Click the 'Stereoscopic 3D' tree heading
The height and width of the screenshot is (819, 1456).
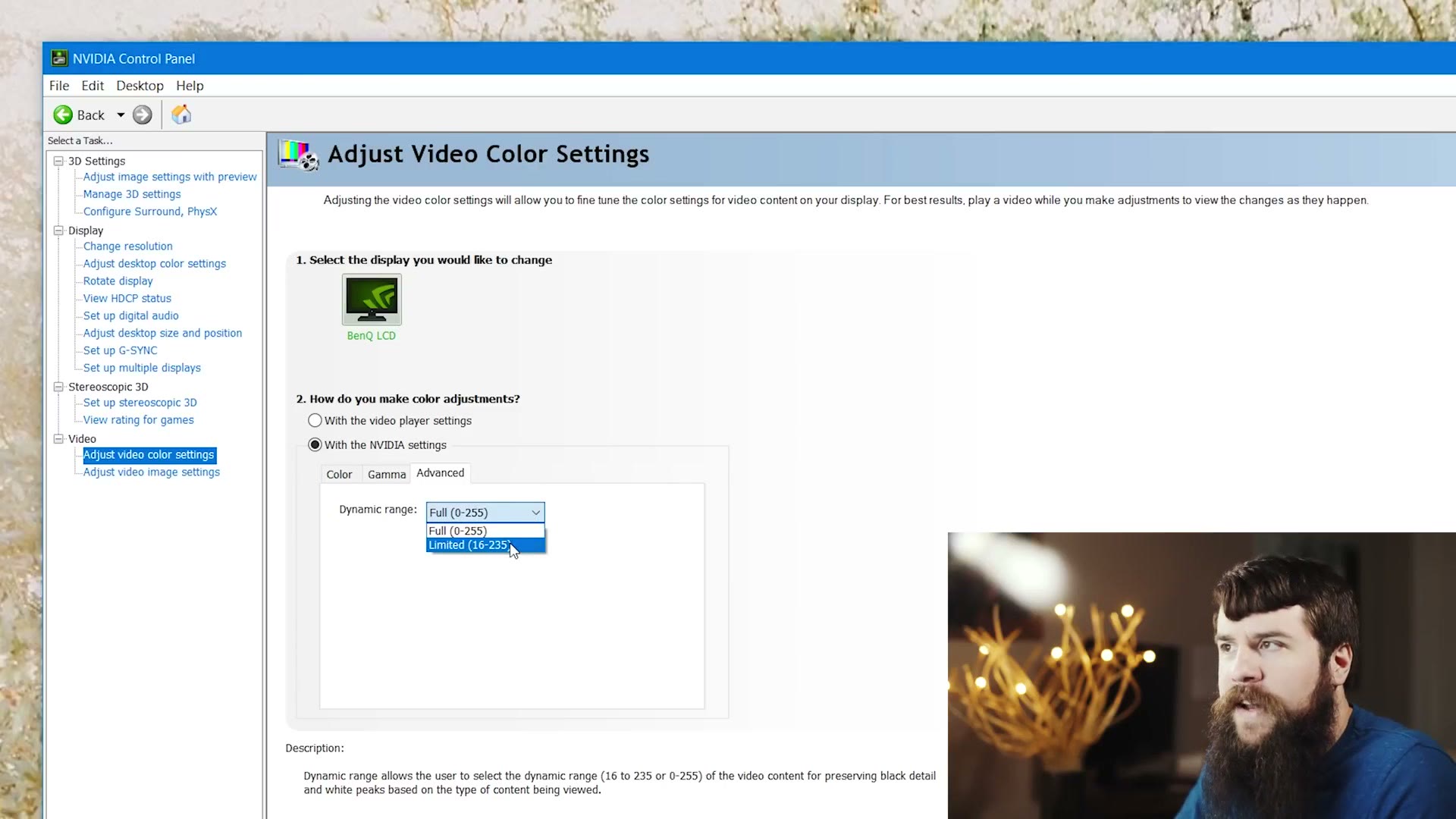click(108, 387)
